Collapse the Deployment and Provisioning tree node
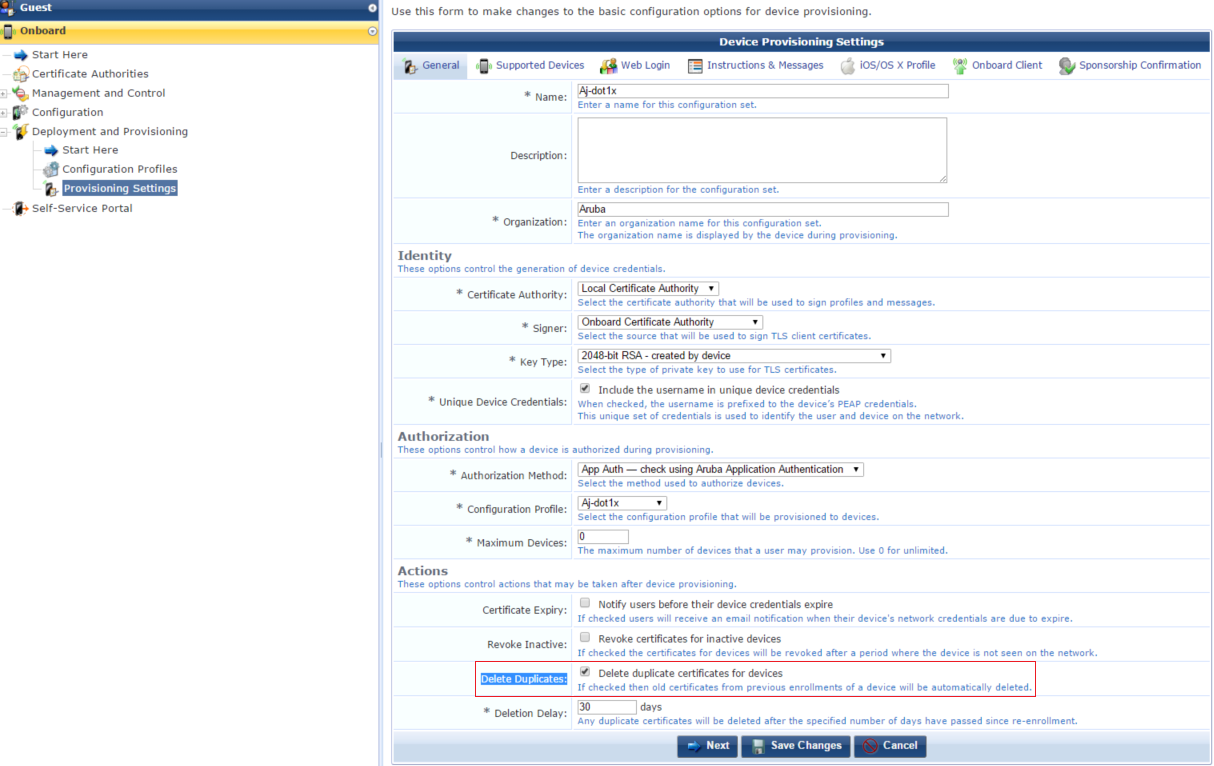This screenshot has width=1214, height=766. tap(4, 131)
